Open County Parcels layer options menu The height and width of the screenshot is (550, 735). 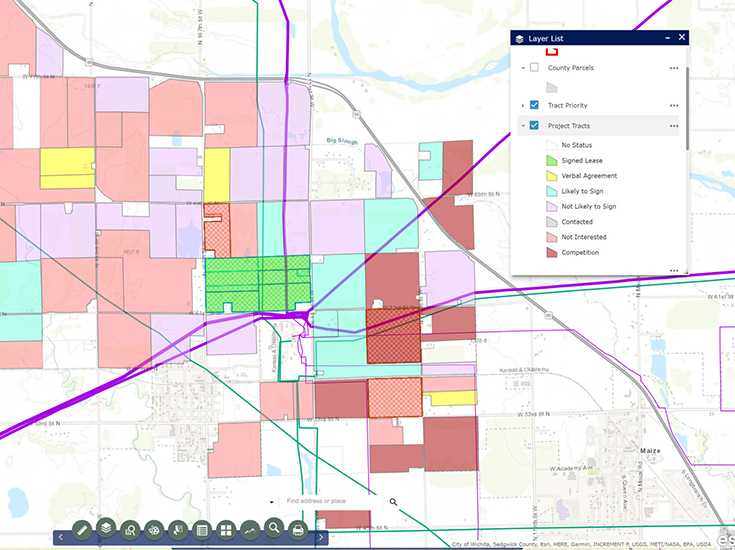point(674,68)
